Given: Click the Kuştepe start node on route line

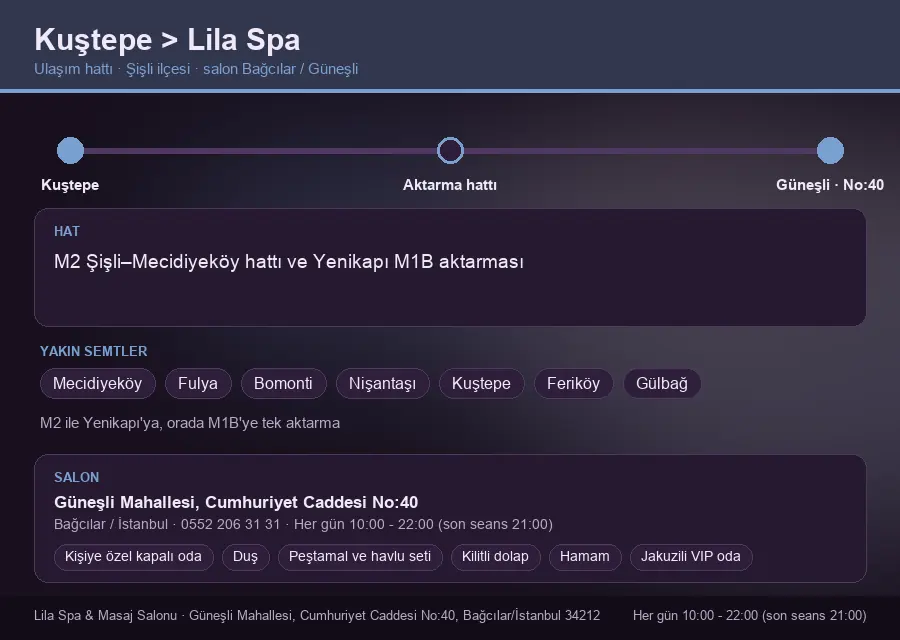Looking at the screenshot, I should click(x=71, y=150).
